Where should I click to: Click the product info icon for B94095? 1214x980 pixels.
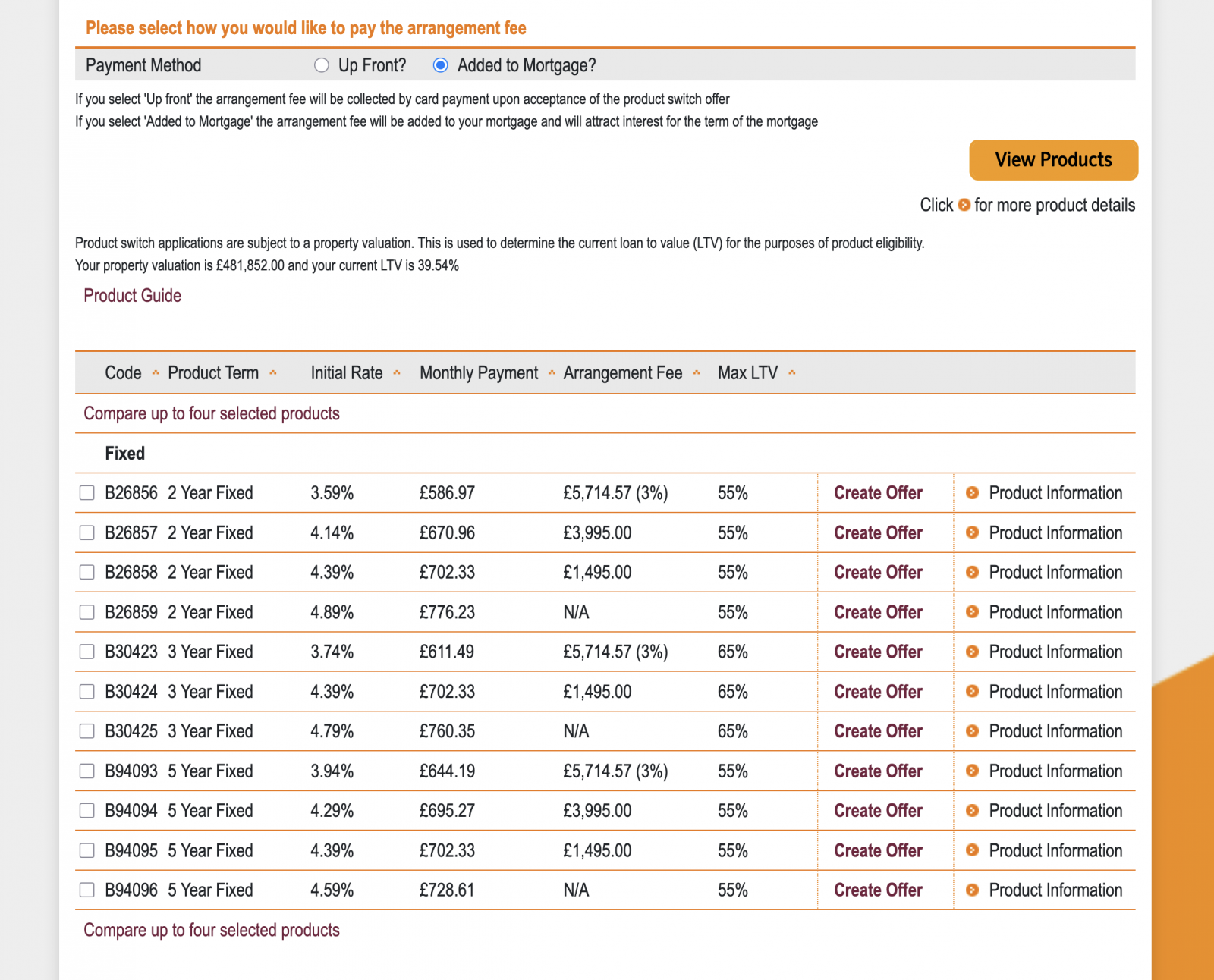972,850
